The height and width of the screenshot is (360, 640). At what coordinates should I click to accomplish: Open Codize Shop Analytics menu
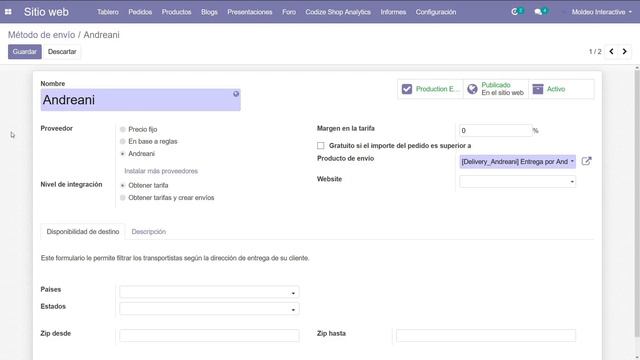(x=338, y=12)
